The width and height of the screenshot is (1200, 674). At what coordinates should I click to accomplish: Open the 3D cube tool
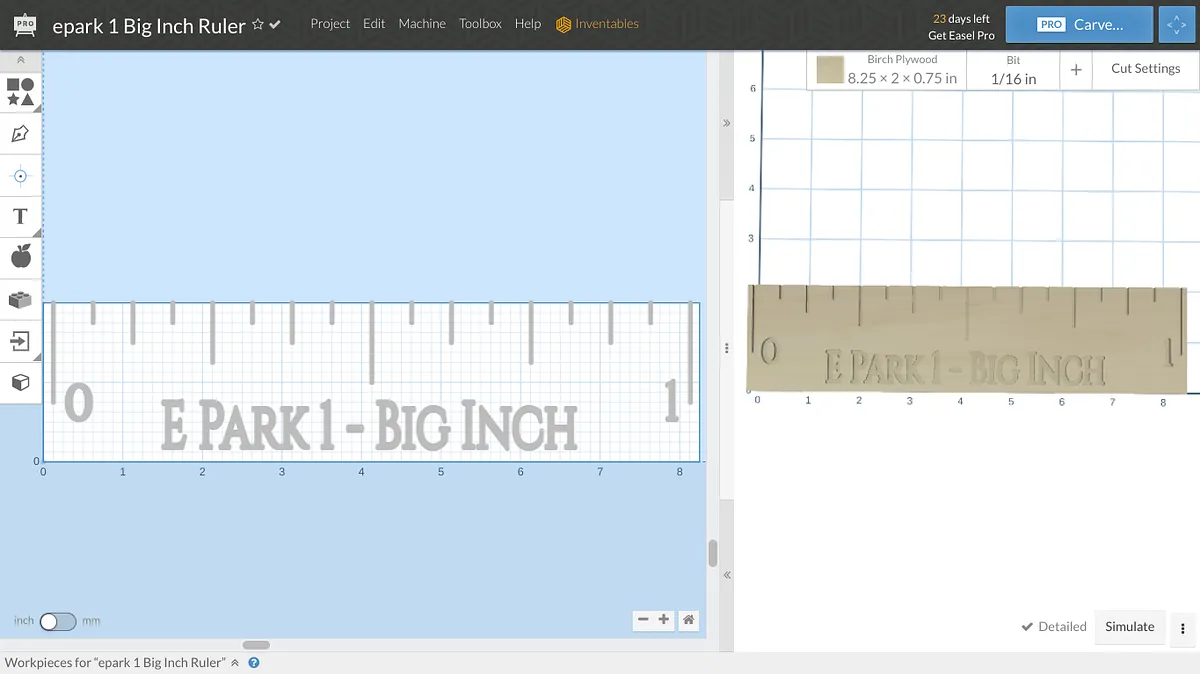(20, 382)
